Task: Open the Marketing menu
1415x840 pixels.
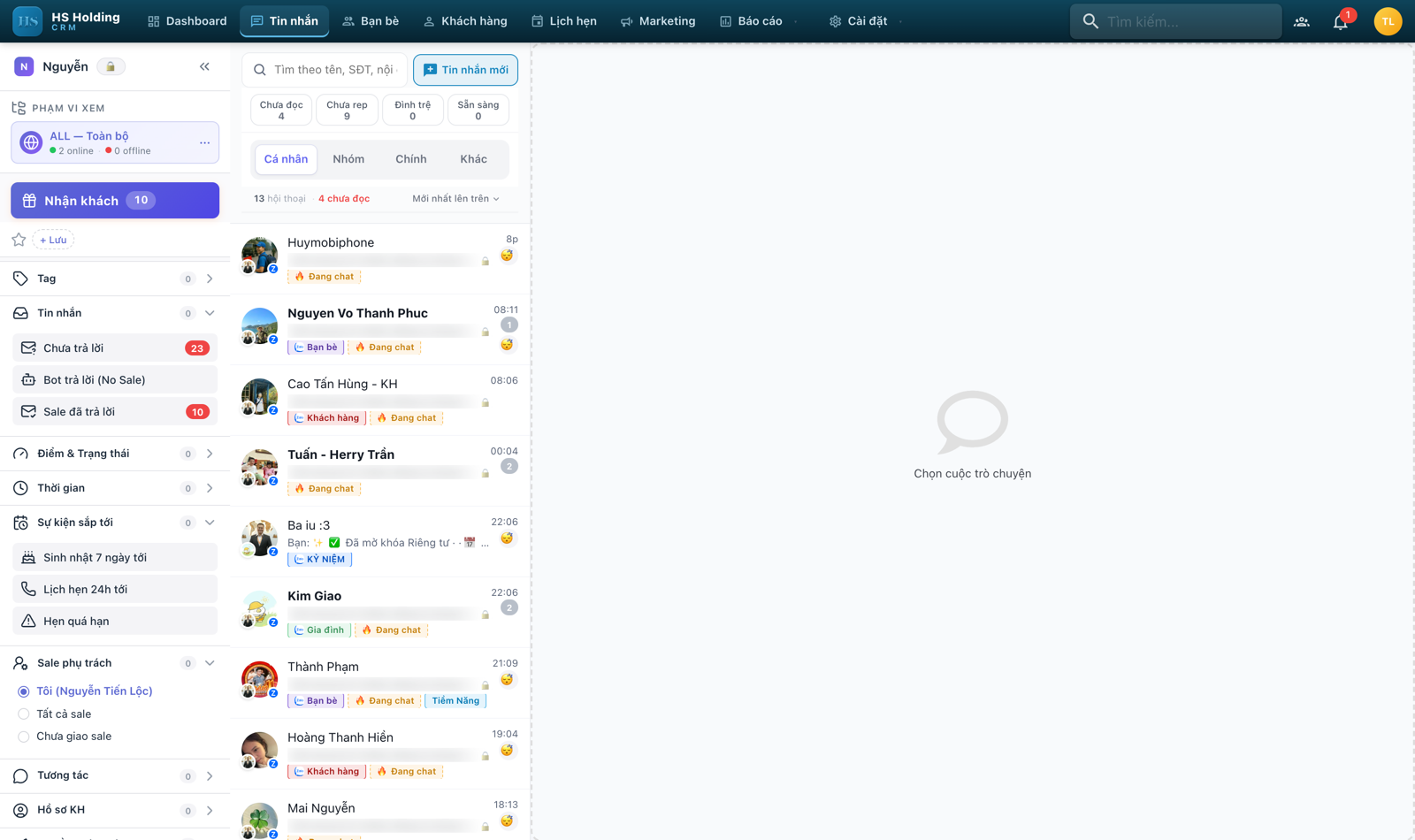Action: point(658,21)
